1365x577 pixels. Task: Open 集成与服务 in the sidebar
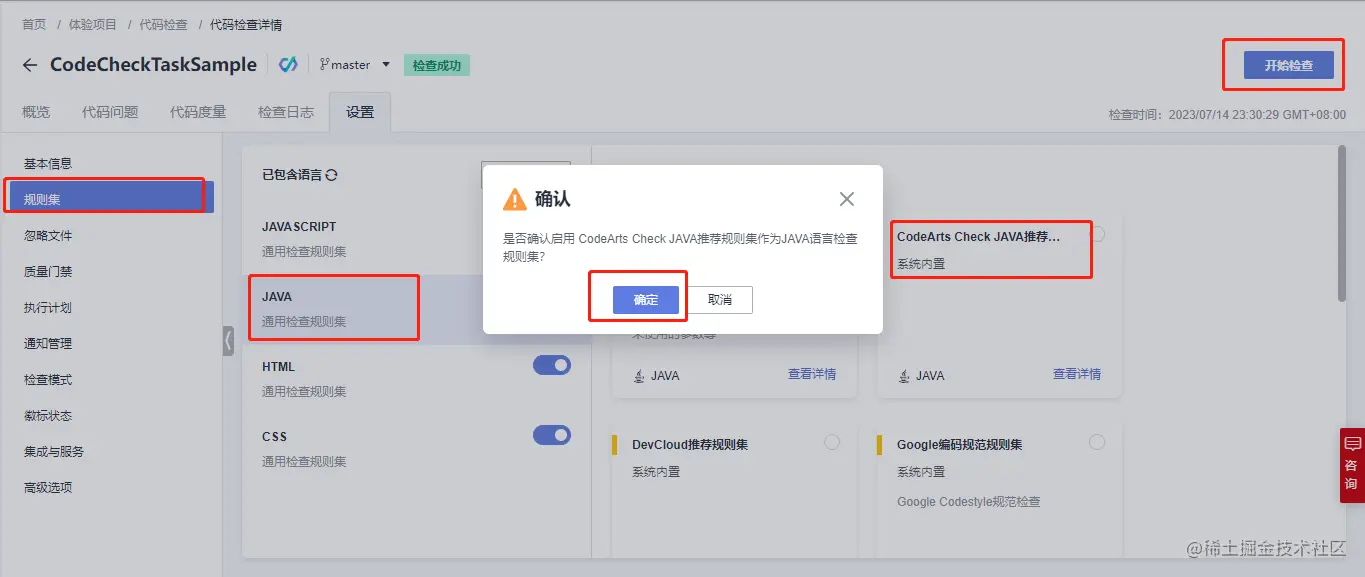54,452
